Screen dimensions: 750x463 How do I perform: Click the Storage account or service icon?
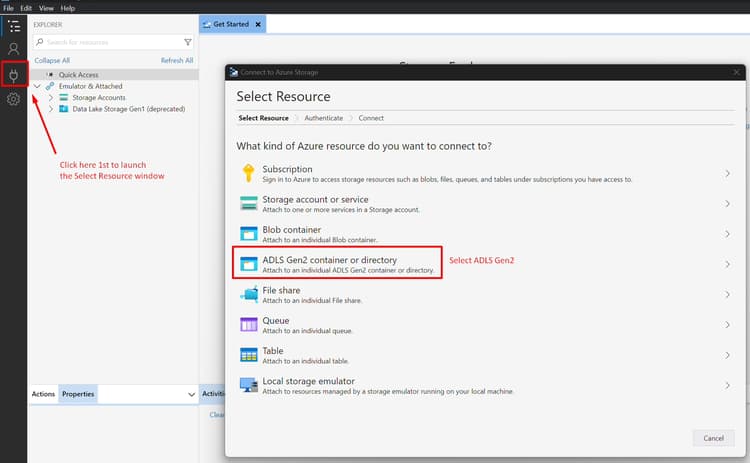pyautogui.click(x=249, y=203)
